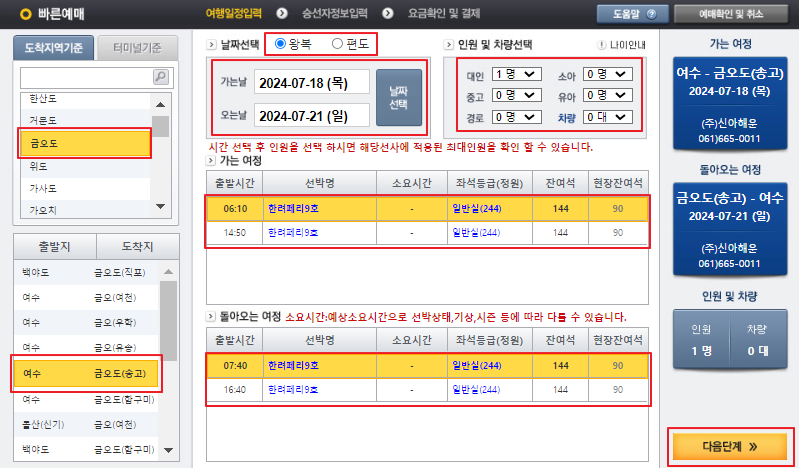
Task: Click 출발지 column header in route list
Action: [x=55, y=247]
